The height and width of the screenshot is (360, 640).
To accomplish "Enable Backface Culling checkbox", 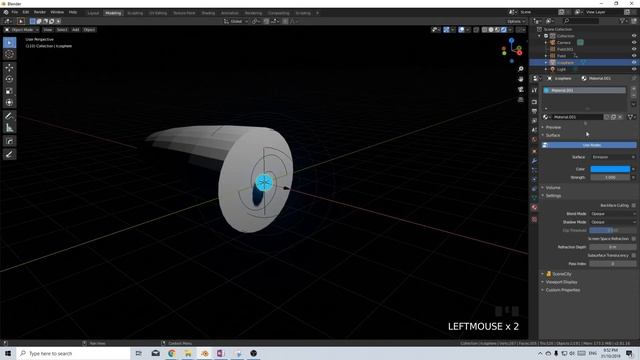I will (633, 205).
